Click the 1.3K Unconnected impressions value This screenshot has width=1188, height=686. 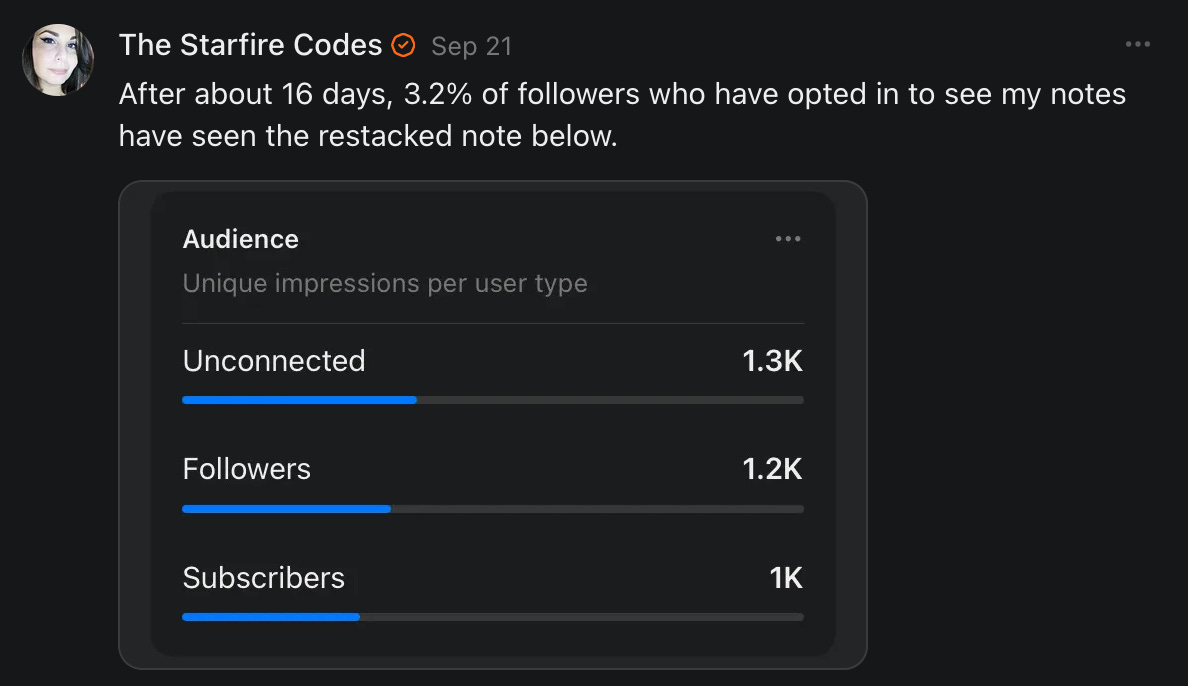(x=772, y=361)
